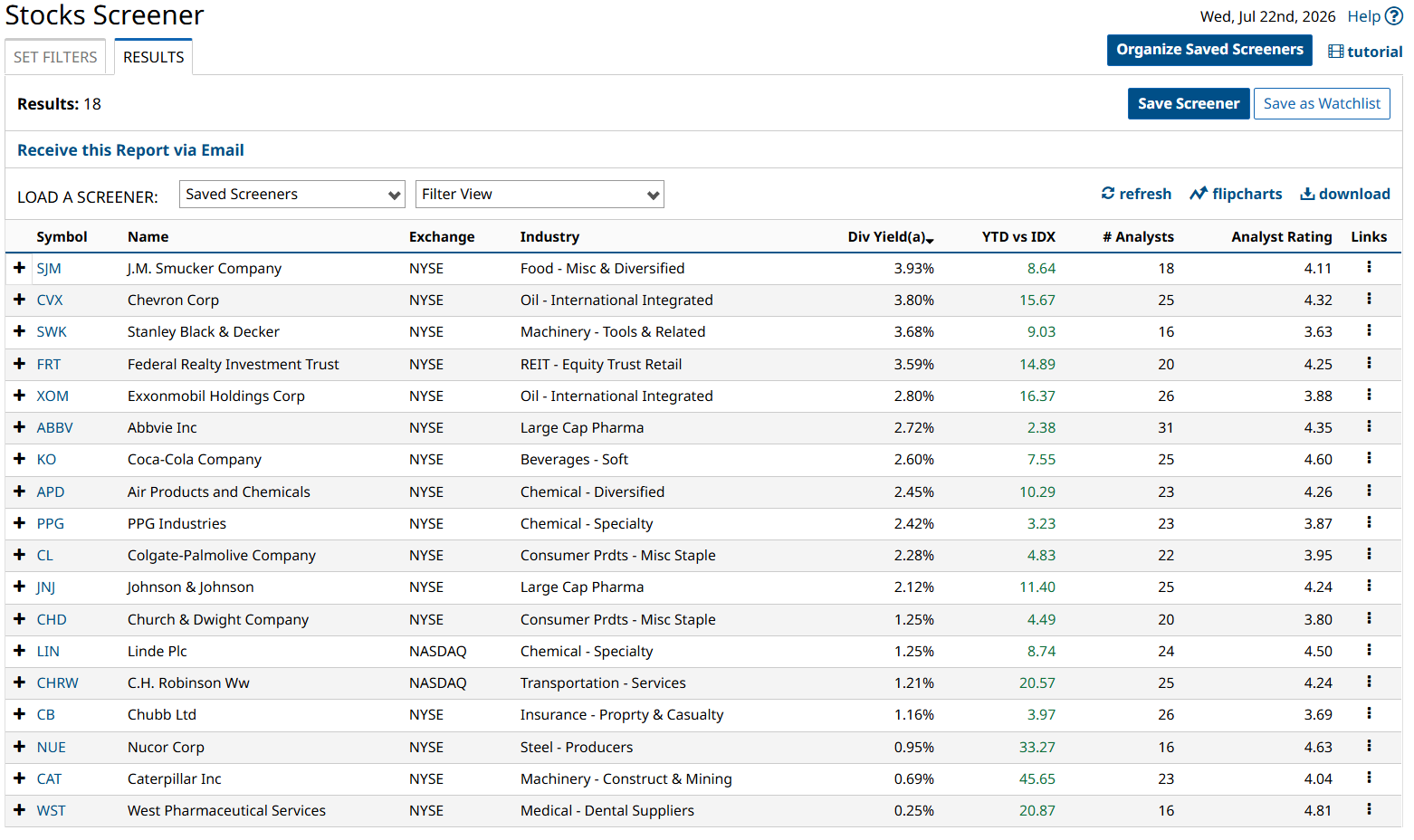Open the Help question mark icon
Screen dimensions: 1414x840
coord(1393,16)
